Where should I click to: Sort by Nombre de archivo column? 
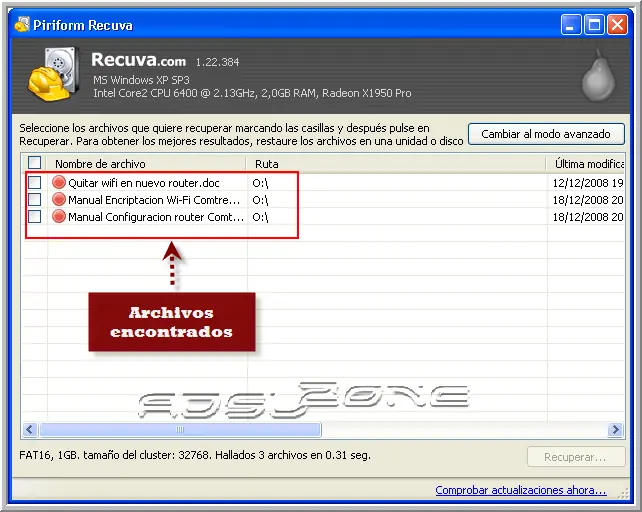click(147, 164)
